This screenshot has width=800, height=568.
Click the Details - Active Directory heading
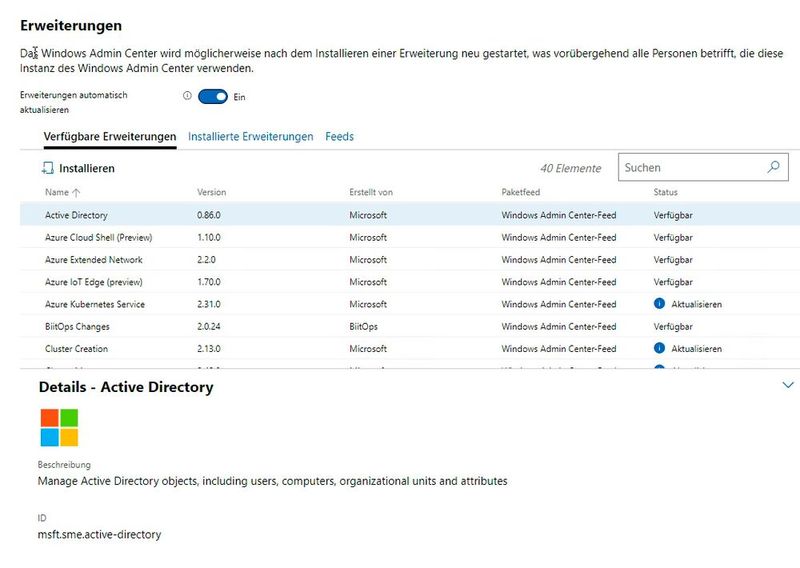coord(126,387)
